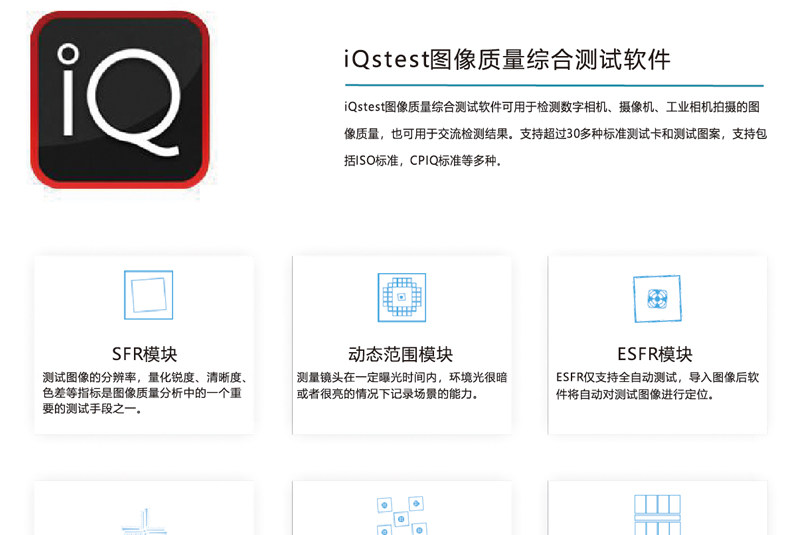Click the scattered squares module icon

coord(402,516)
